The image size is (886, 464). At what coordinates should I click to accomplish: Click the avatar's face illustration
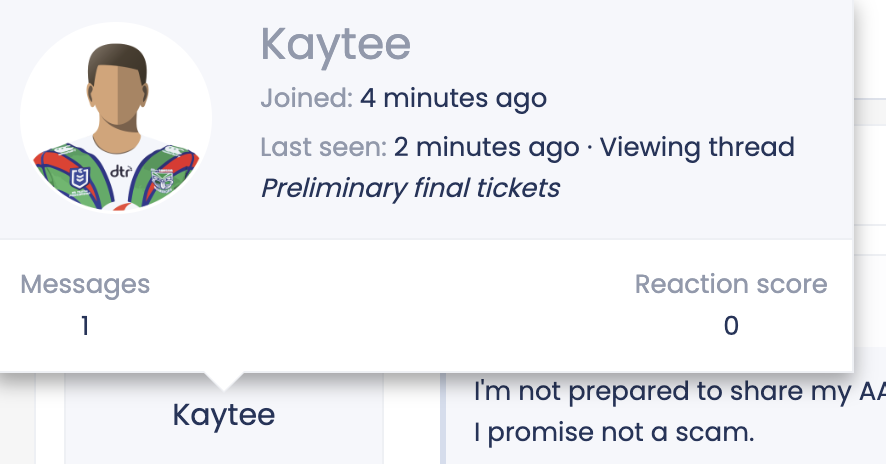pyautogui.click(x=118, y=93)
